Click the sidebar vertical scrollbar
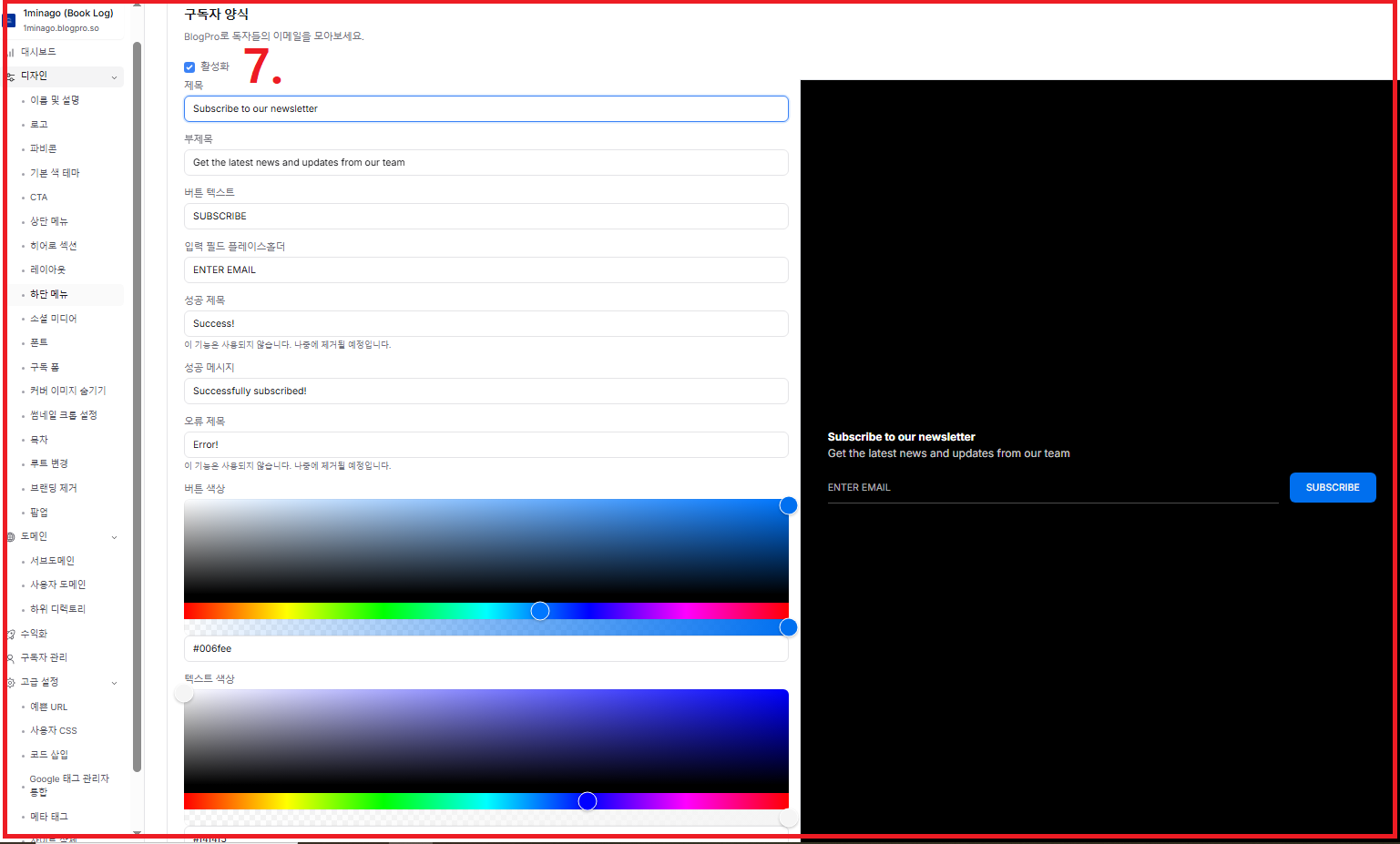Viewport: 1400px width, 844px height. [138, 406]
